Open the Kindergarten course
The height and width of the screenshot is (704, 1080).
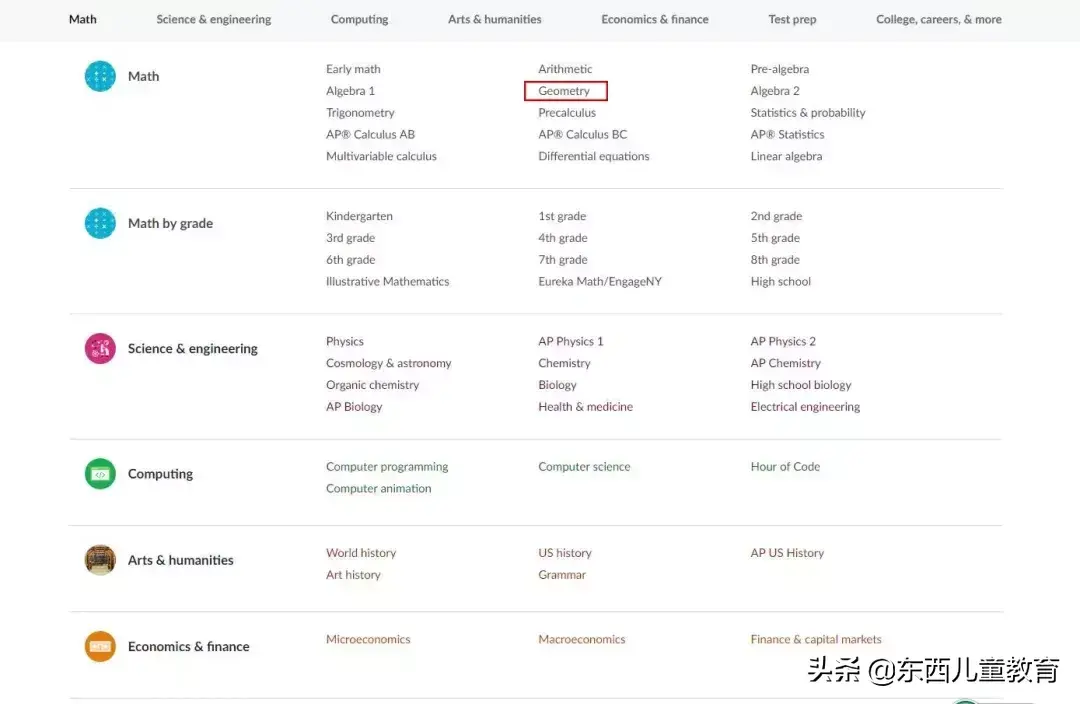click(359, 215)
